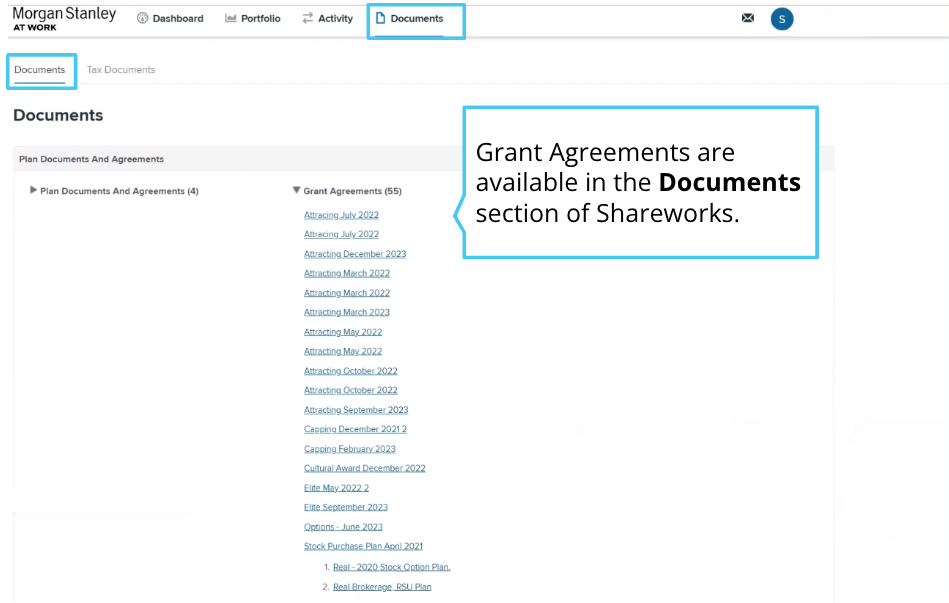
Task: Select the Documents sub-tab below the logo
Action: pos(40,70)
